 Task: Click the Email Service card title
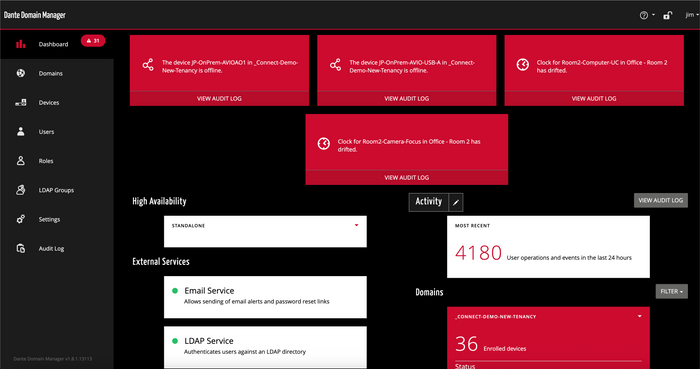(x=209, y=291)
